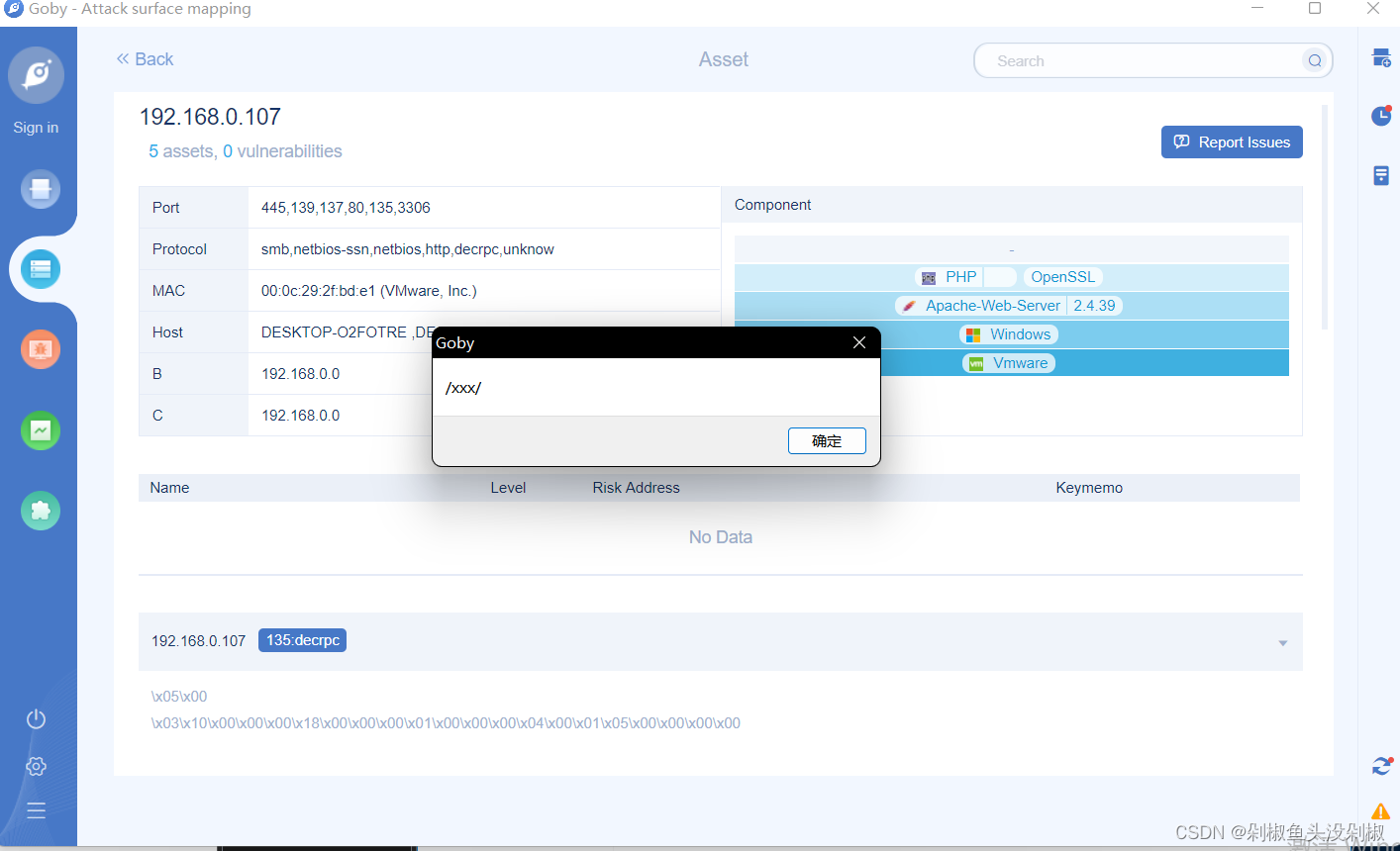The height and width of the screenshot is (851, 1400).
Task: Open the Scan icon in sidebar
Action: tap(41, 188)
